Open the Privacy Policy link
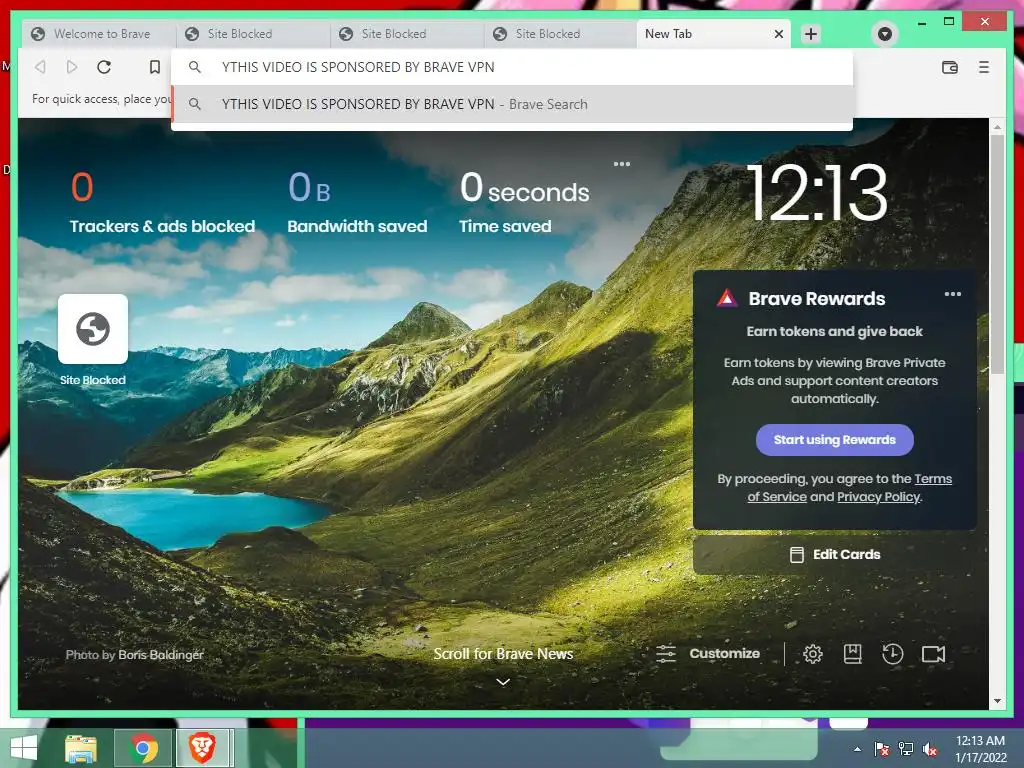1024x768 pixels. coord(878,497)
